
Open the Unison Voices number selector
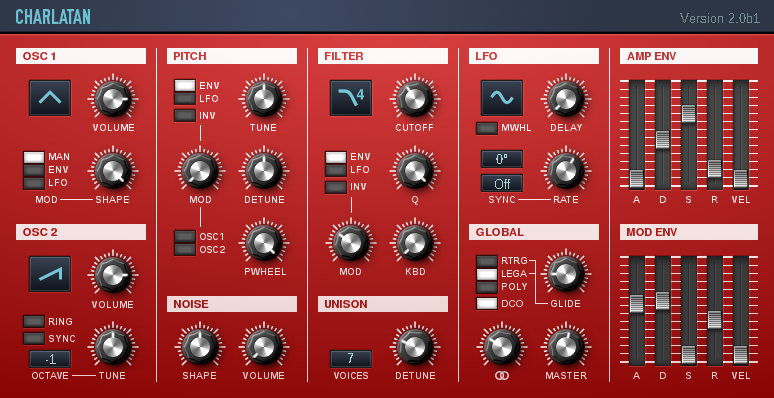351,359
